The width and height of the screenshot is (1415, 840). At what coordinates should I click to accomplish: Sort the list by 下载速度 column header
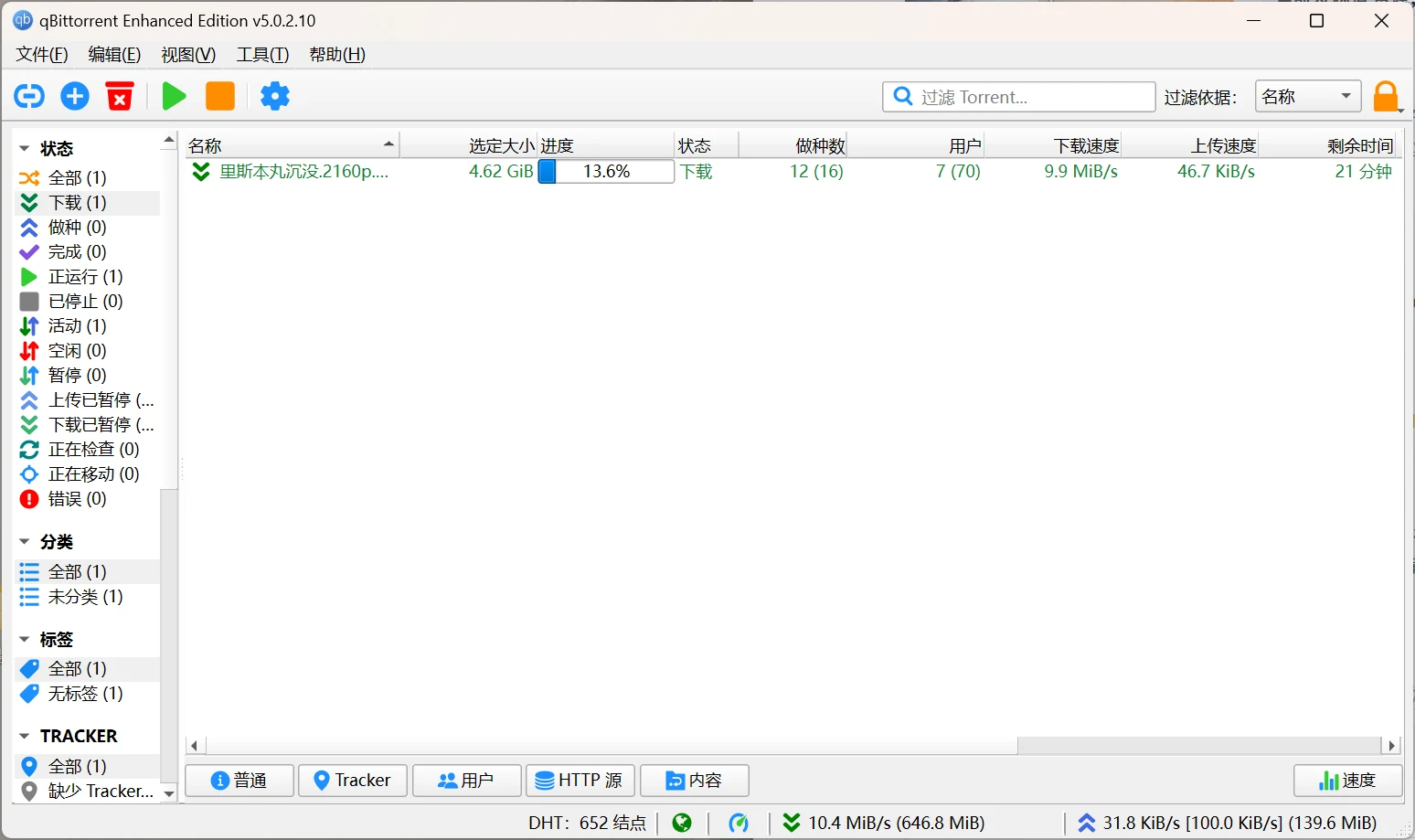click(1085, 145)
